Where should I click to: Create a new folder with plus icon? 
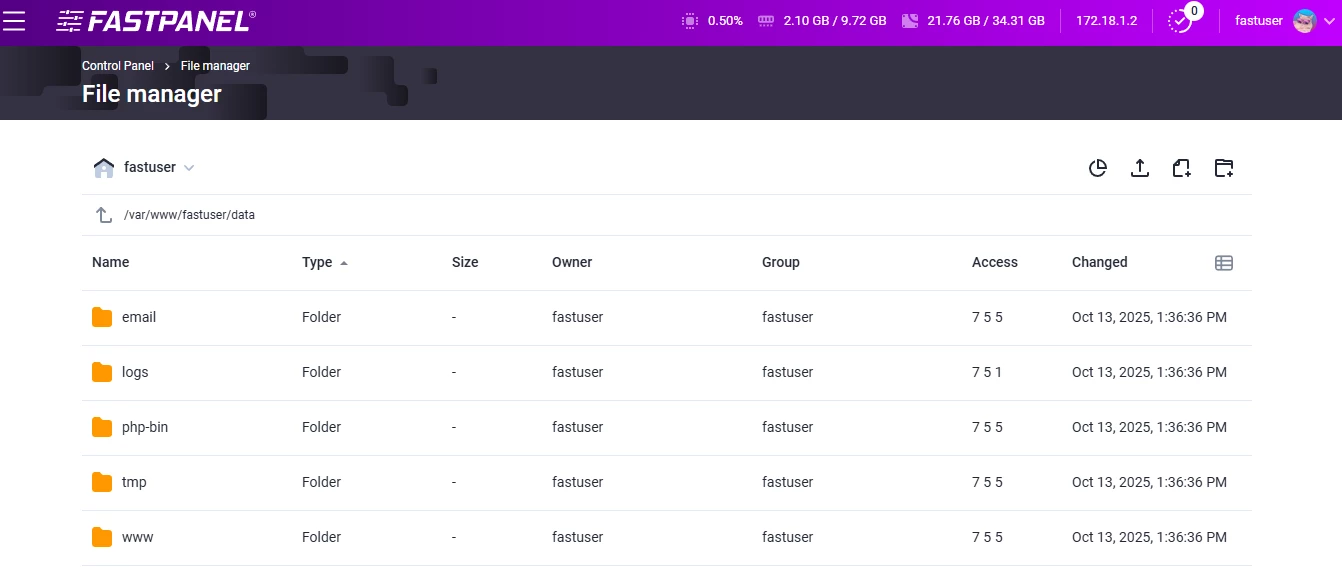pyautogui.click(x=1224, y=168)
